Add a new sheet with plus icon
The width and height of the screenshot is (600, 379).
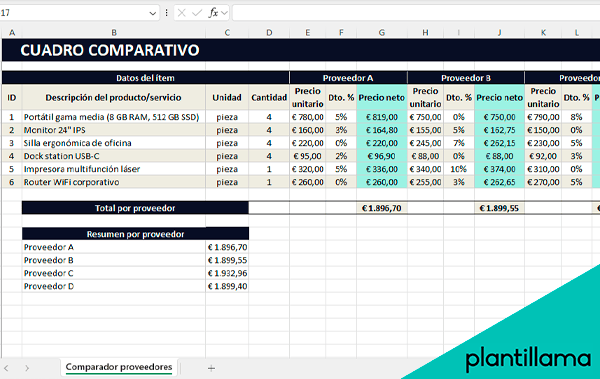(211, 368)
